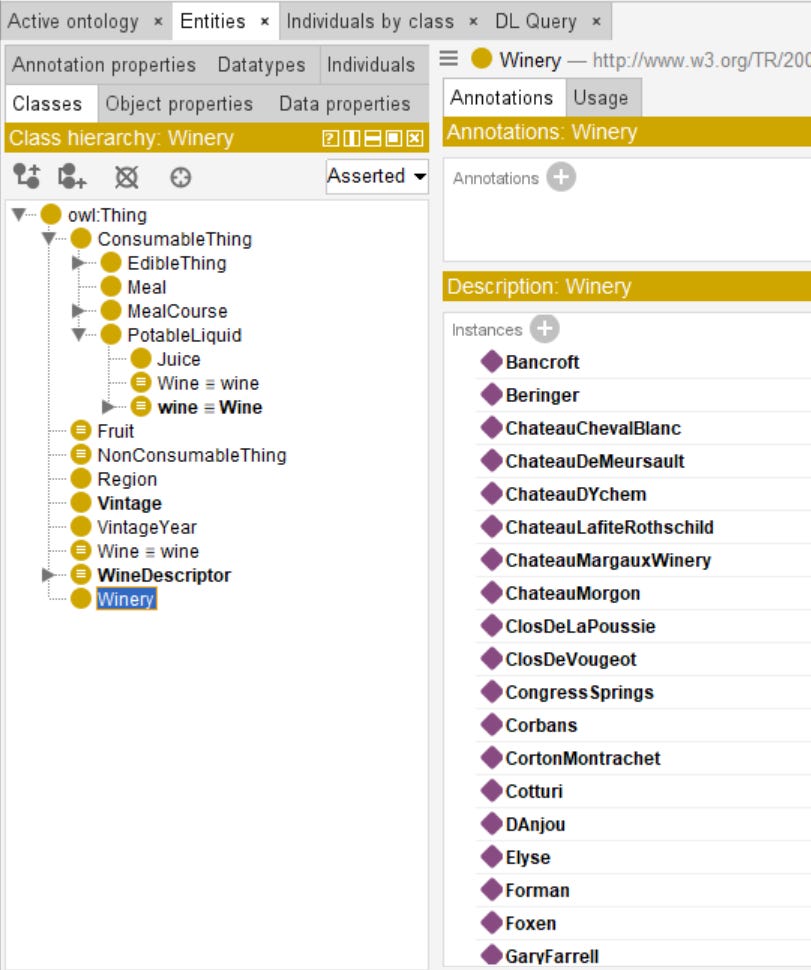Open the Forman instance
Image resolution: width=811 pixels, height=970 pixels.
[x=538, y=890]
